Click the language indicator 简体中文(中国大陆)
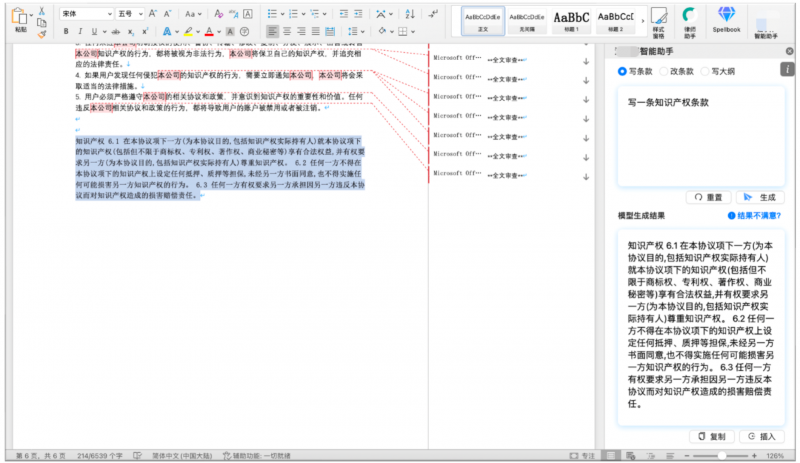 click(x=182, y=455)
